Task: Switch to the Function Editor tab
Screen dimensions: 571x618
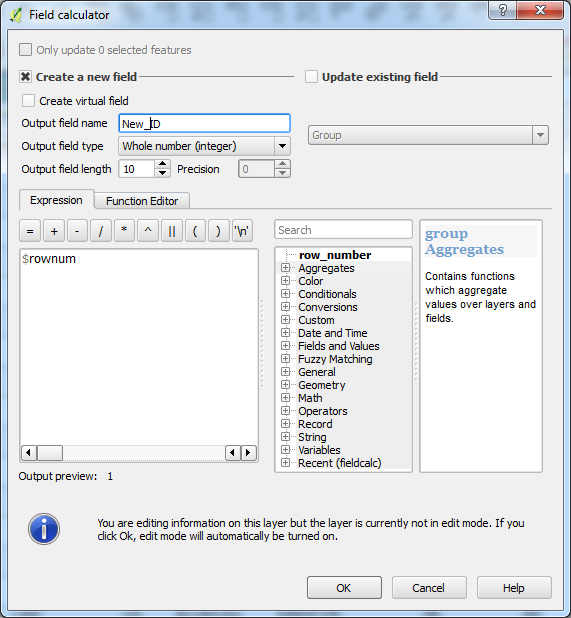Action: (142, 201)
